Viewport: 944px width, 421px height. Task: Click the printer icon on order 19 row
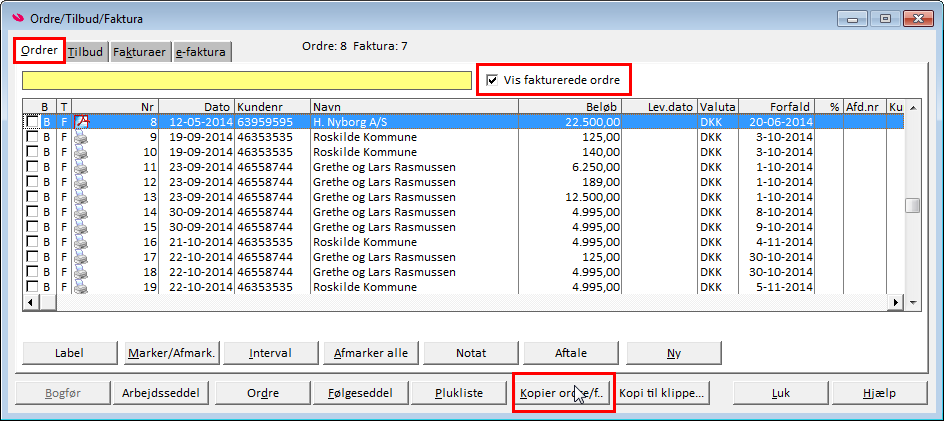81,287
